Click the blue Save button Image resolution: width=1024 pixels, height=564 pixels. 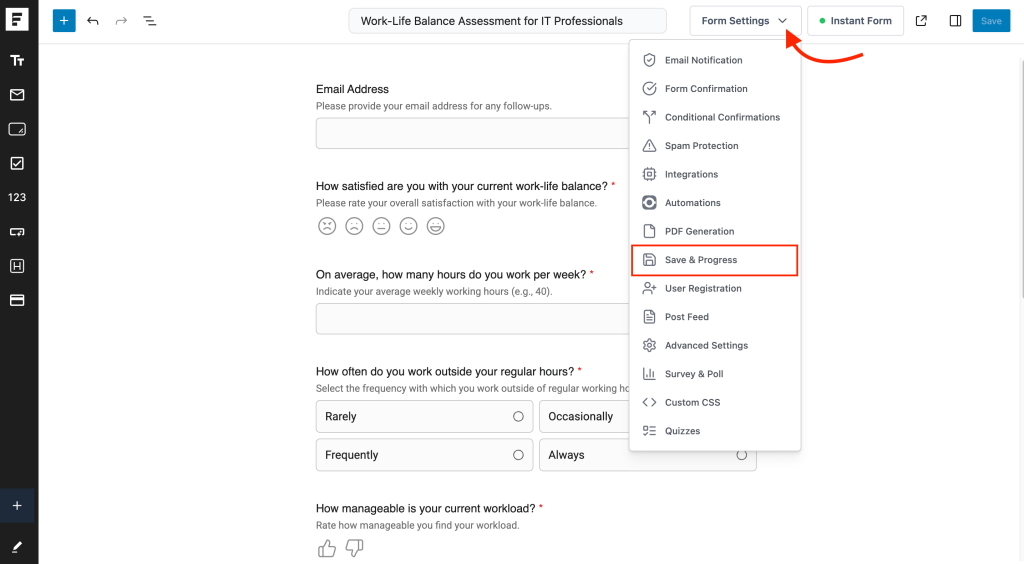pos(991,21)
